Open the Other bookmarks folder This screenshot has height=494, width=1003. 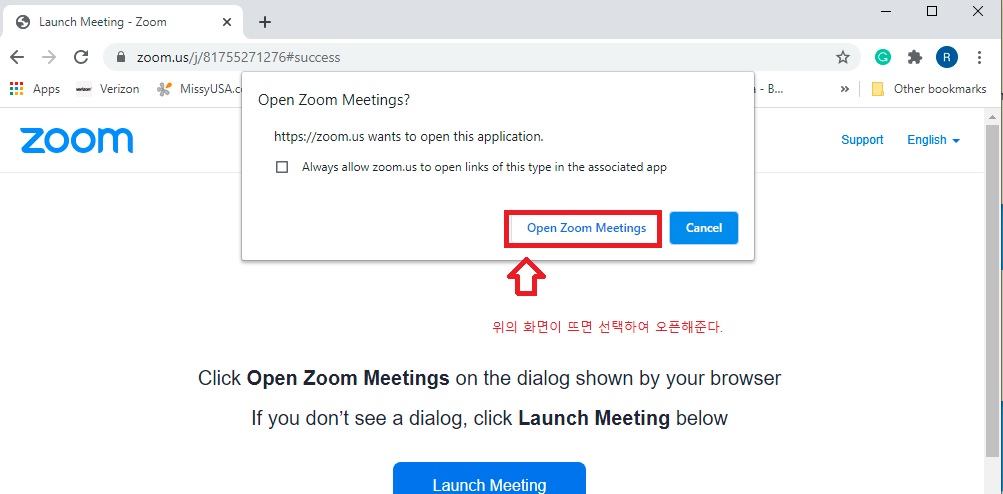coord(929,89)
